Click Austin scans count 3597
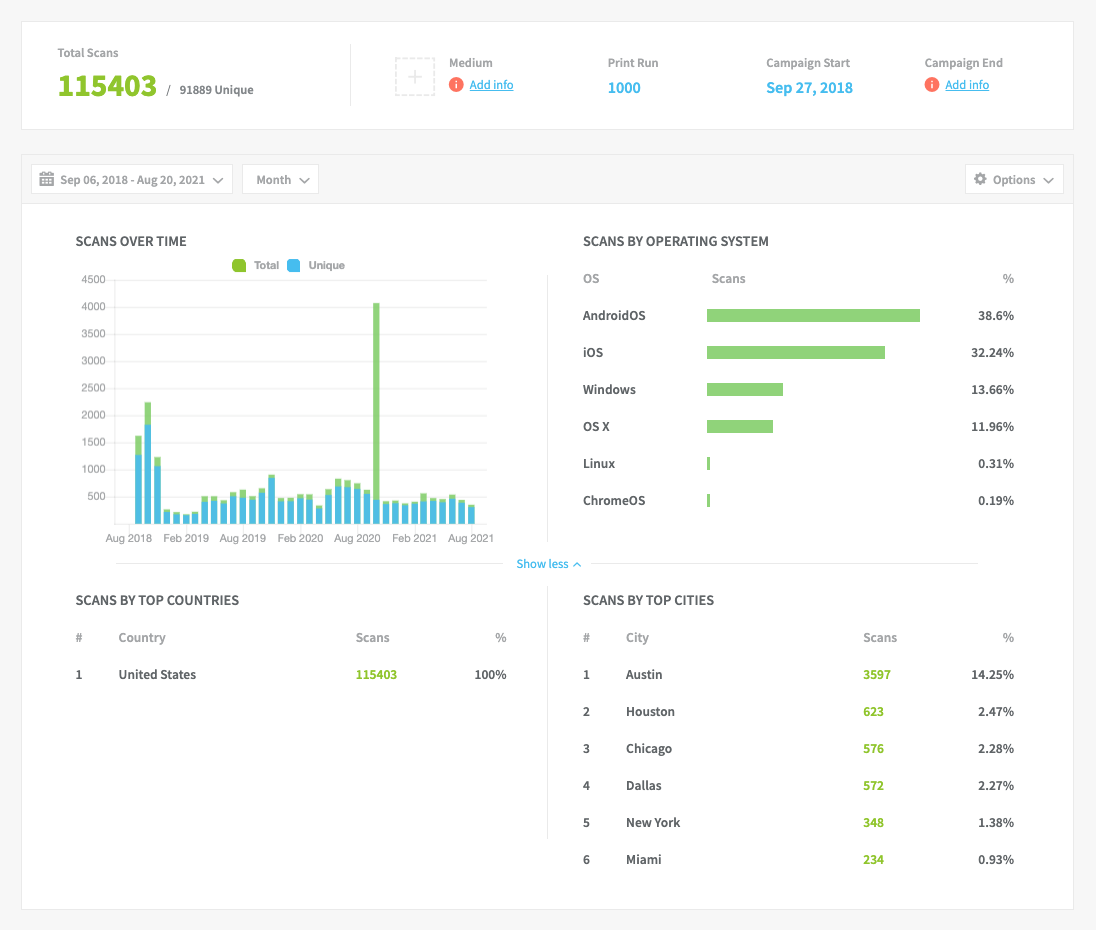Screen dimensions: 1096x930 coord(876,675)
